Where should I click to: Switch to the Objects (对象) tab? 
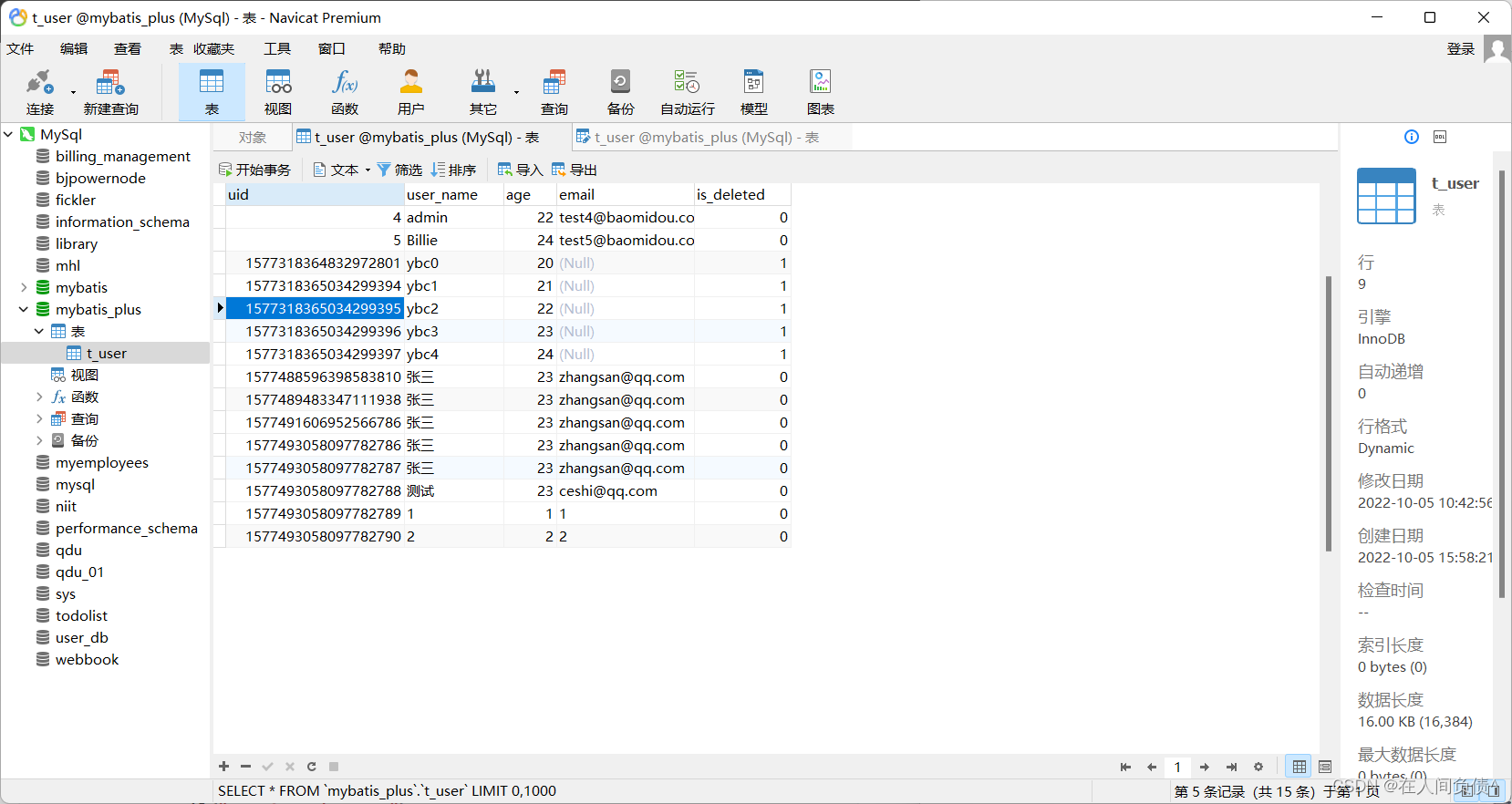(x=253, y=137)
